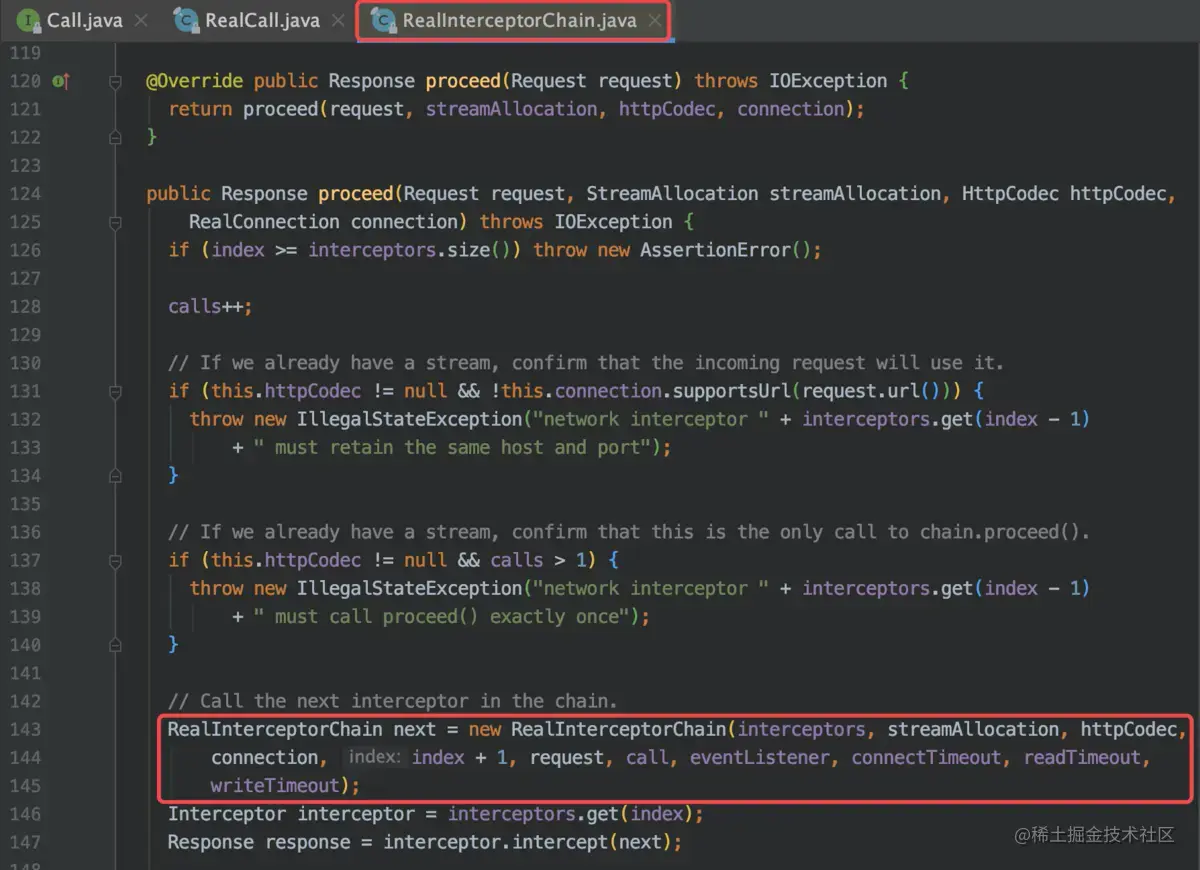Collapse the if block fold at line 131
This screenshot has width=1200, height=870.
click(115, 391)
